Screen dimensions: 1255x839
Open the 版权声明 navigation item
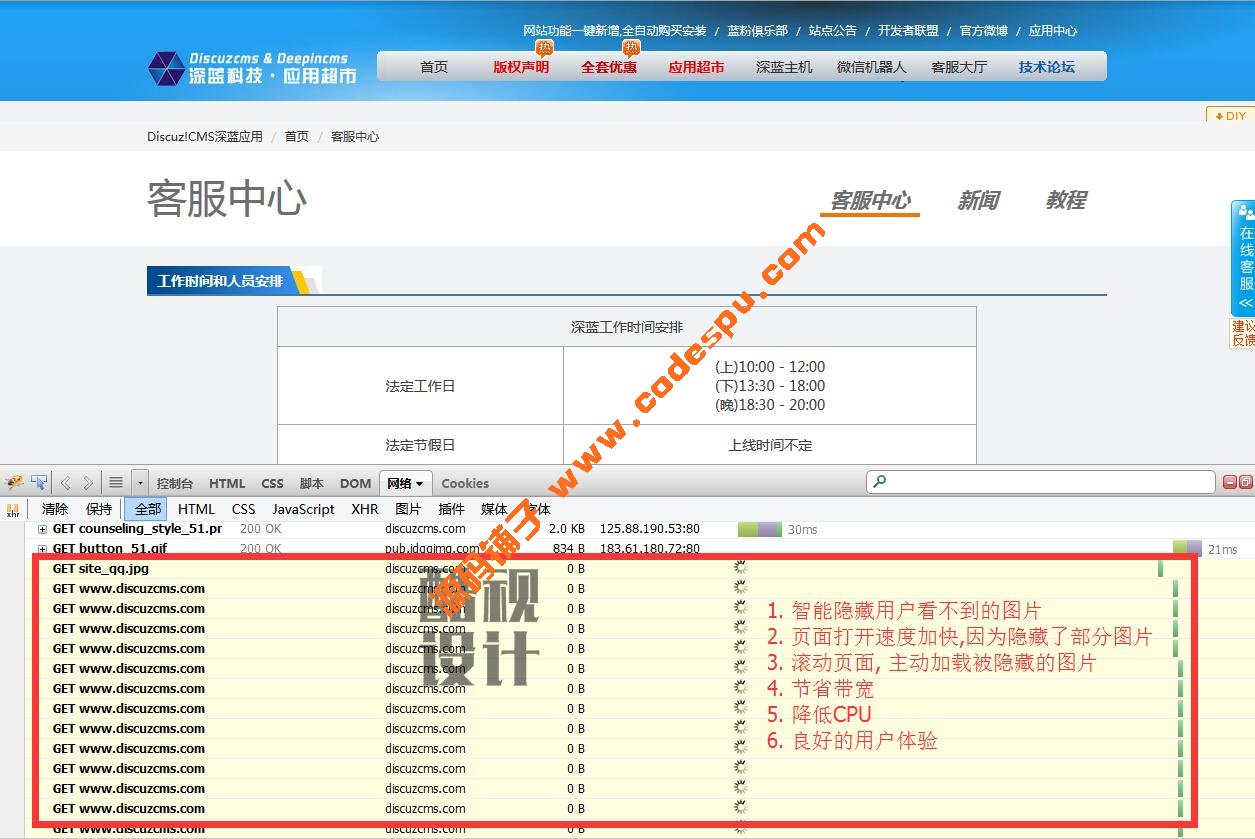pyautogui.click(x=521, y=67)
